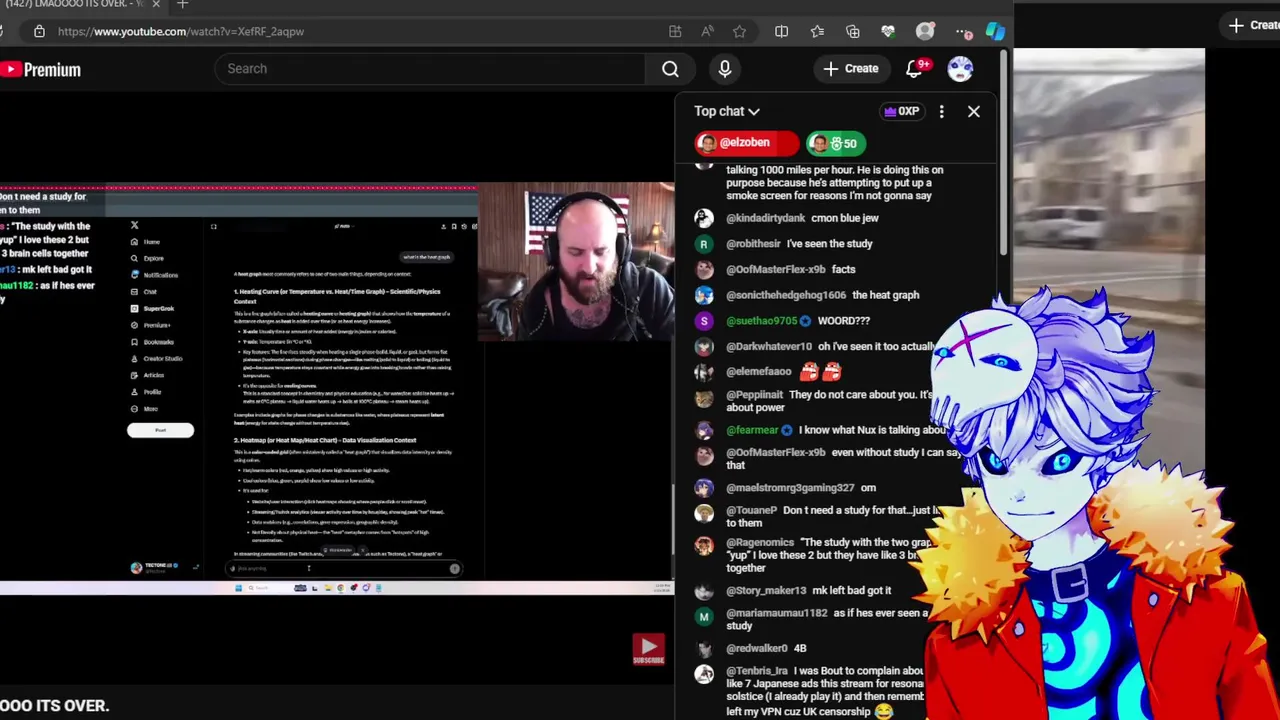Viewport: 1280px width, 720px height.
Task: Click username @suethao9705 in chat
Action: (762, 321)
